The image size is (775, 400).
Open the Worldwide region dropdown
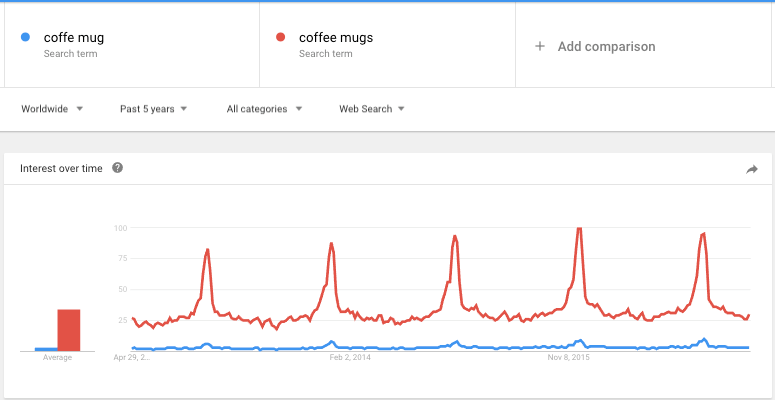(x=52, y=109)
